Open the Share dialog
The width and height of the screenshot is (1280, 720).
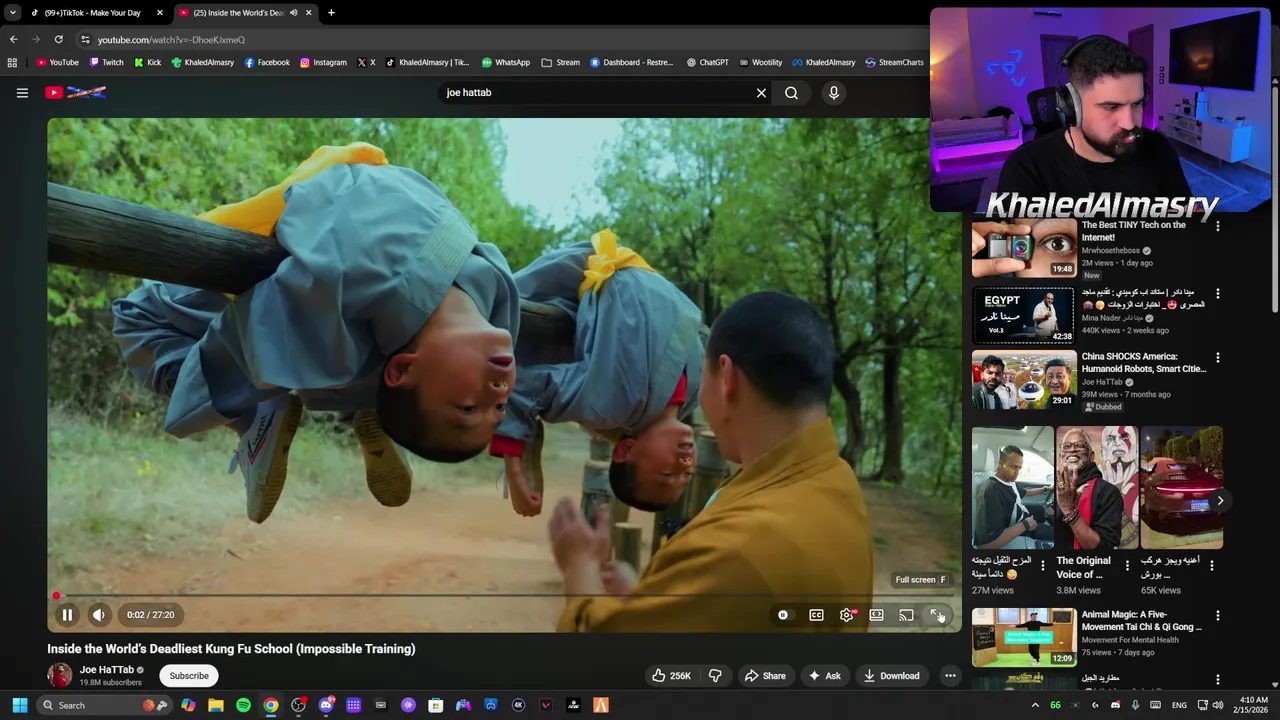765,676
